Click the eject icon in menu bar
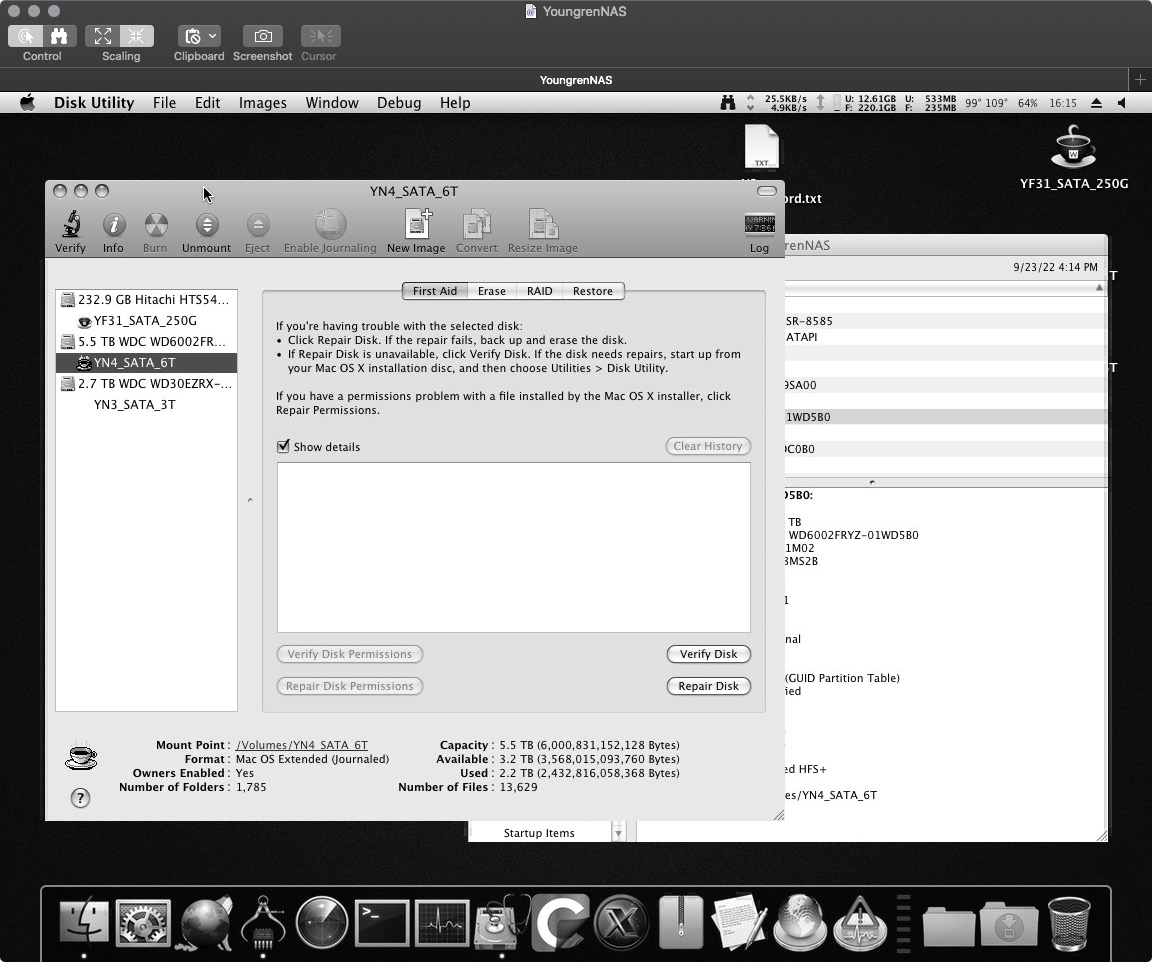Viewport: 1152px width, 962px height. (x=1096, y=103)
